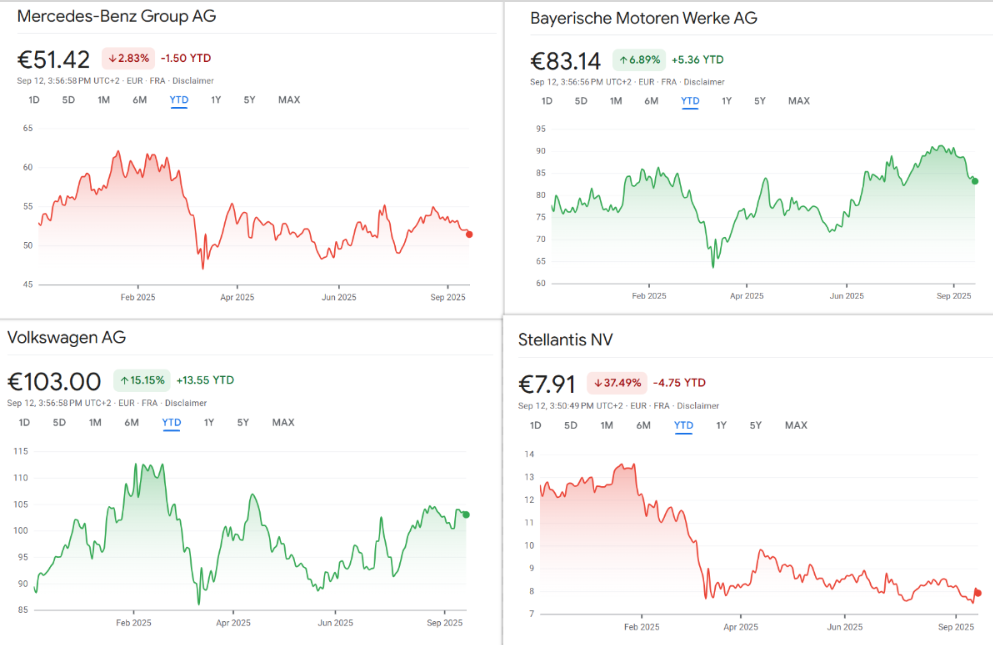This screenshot has width=993, height=645.
Task: Select YTD tab on Stellantis chart
Action: click(684, 426)
